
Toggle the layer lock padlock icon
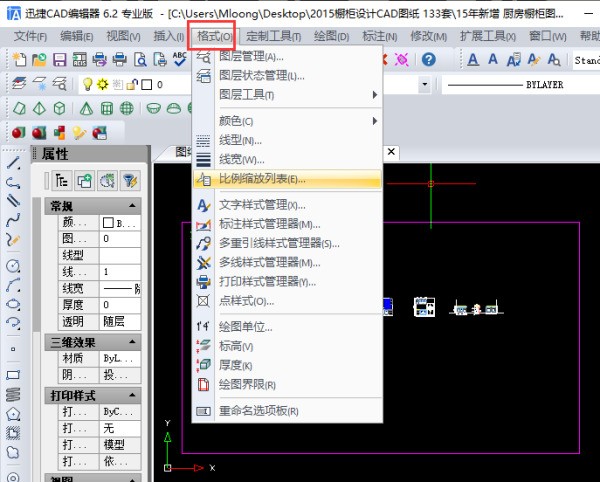pos(131,85)
